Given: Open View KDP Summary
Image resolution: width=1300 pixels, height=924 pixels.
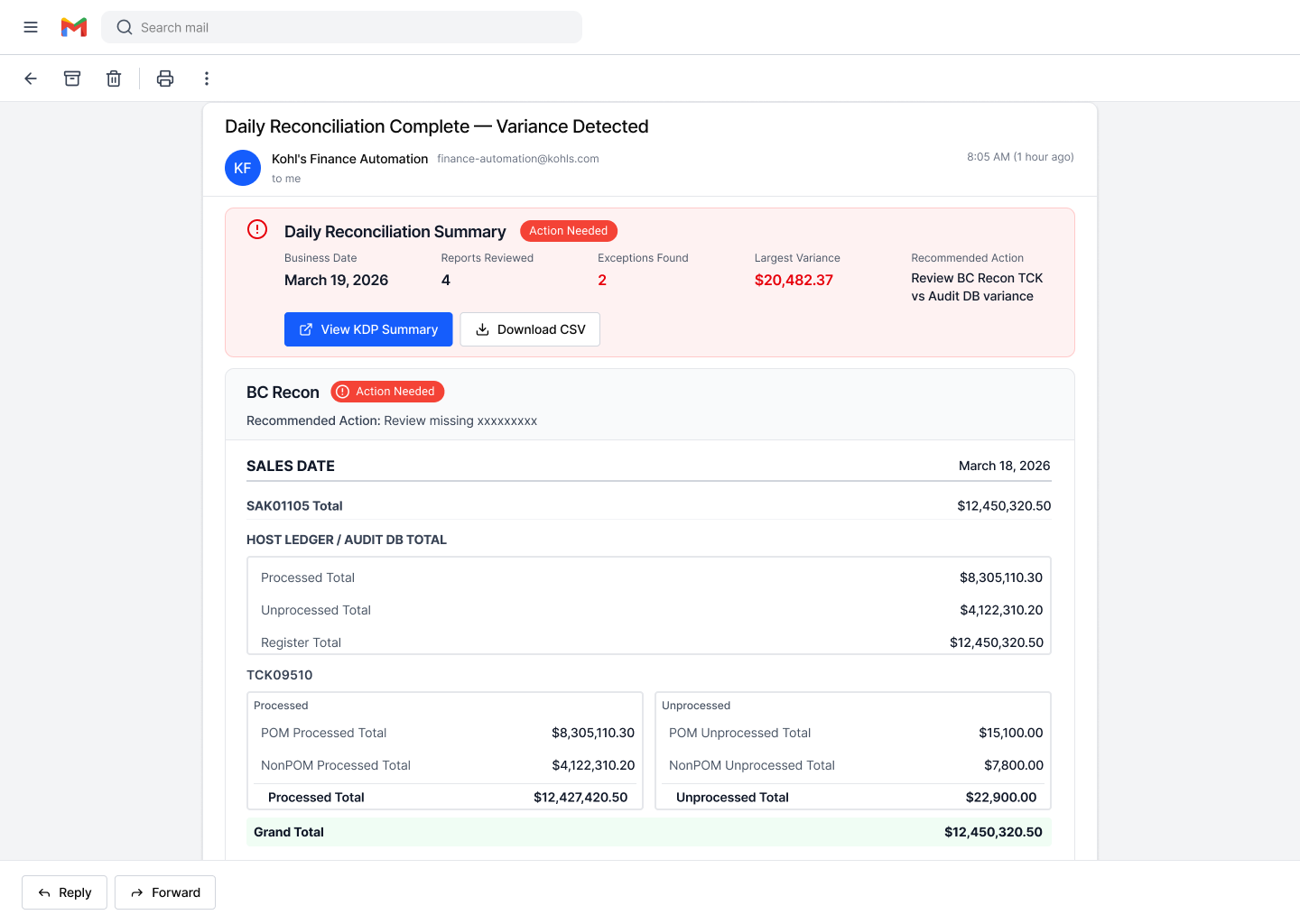Looking at the screenshot, I should pyautogui.click(x=368, y=329).
